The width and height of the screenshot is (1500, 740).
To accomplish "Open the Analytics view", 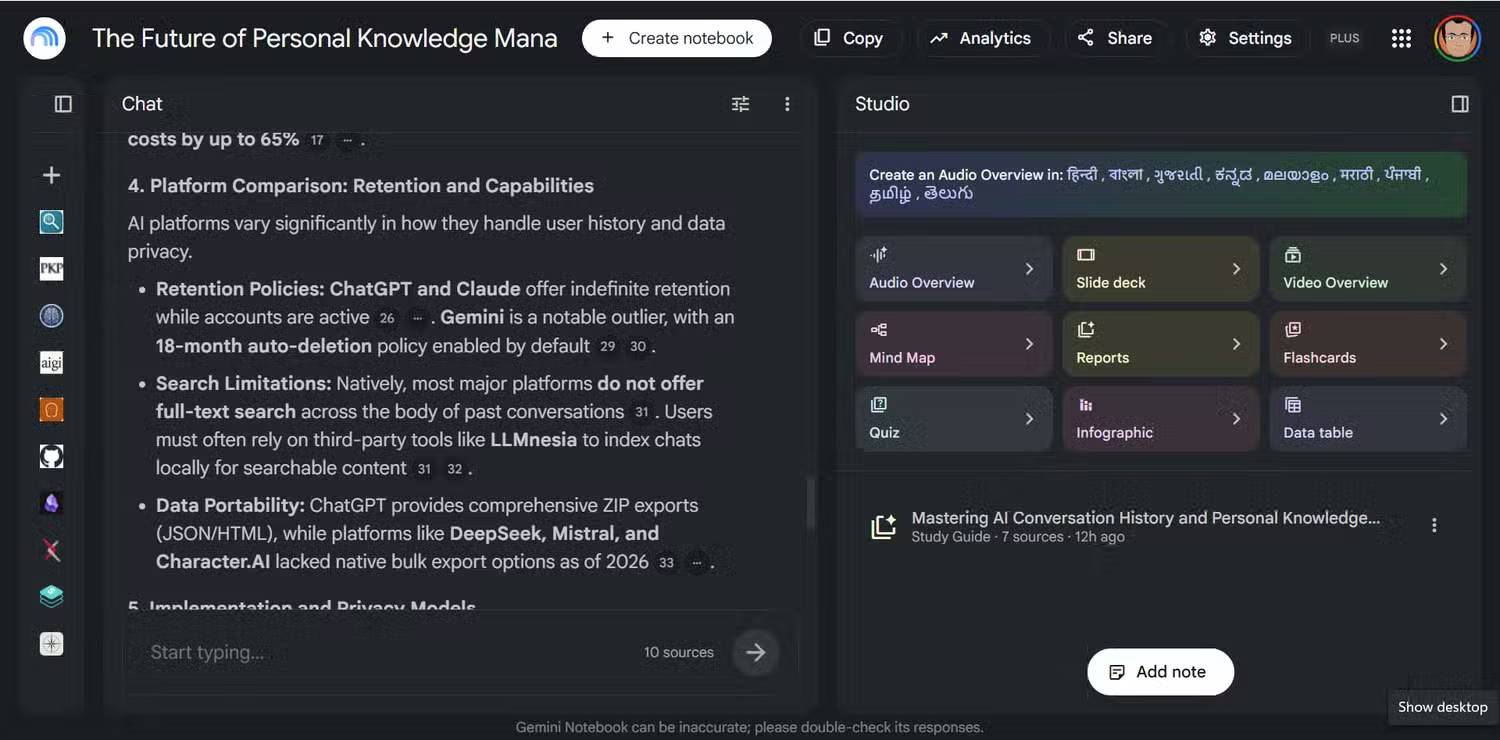I will pos(980,38).
